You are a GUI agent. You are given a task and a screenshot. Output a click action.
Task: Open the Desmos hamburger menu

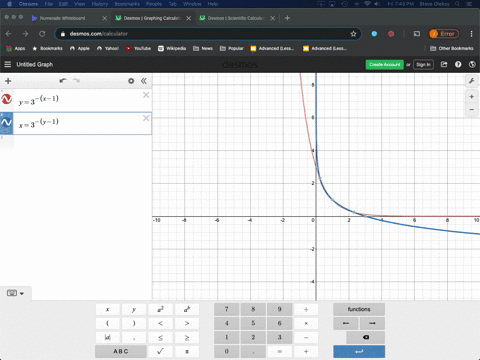coord(8,64)
